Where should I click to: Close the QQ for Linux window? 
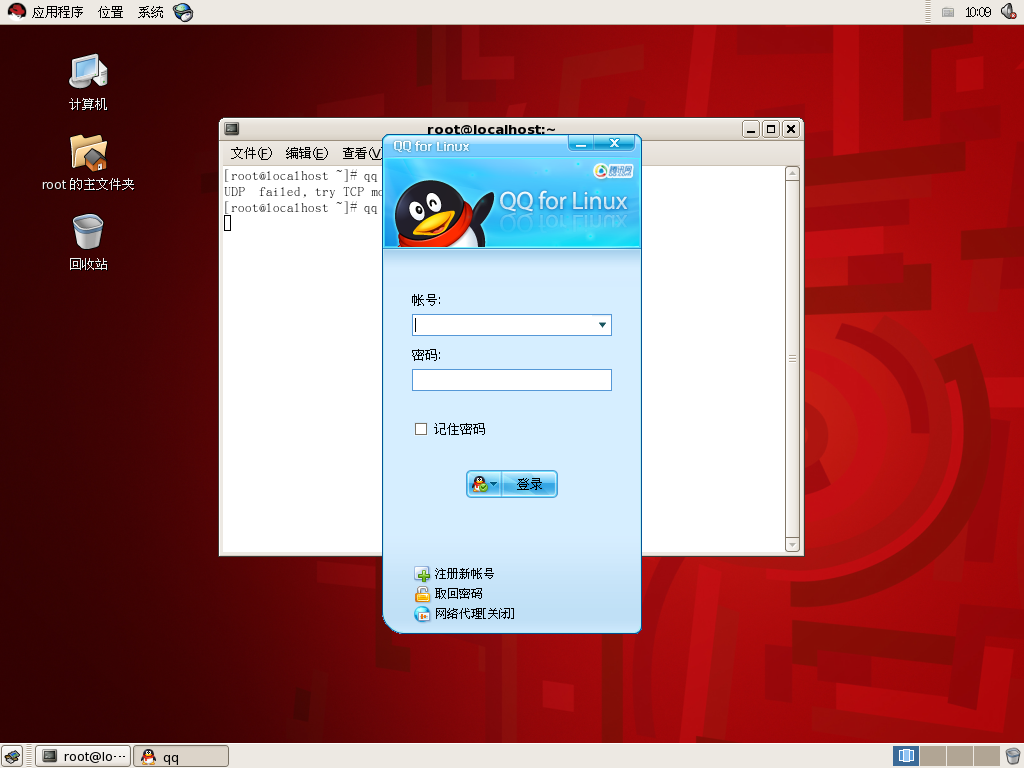tap(614, 143)
